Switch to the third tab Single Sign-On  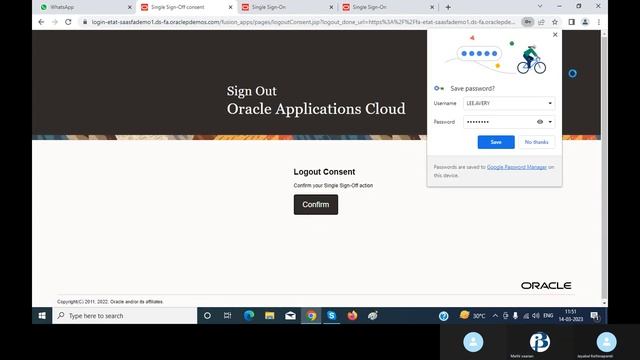point(287,7)
